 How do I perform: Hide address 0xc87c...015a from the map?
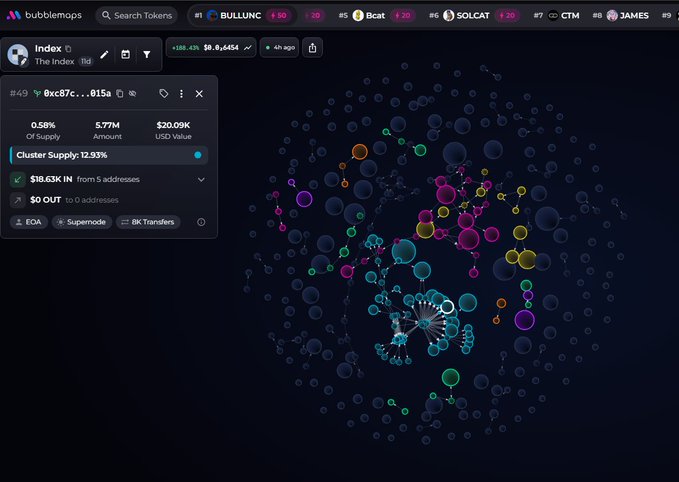click(133, 94)
